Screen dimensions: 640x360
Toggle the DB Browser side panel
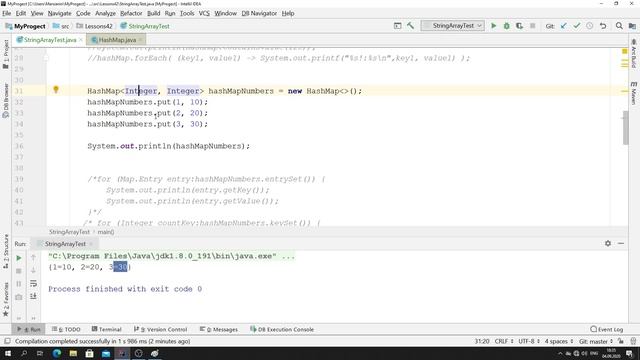pos(6,100)
